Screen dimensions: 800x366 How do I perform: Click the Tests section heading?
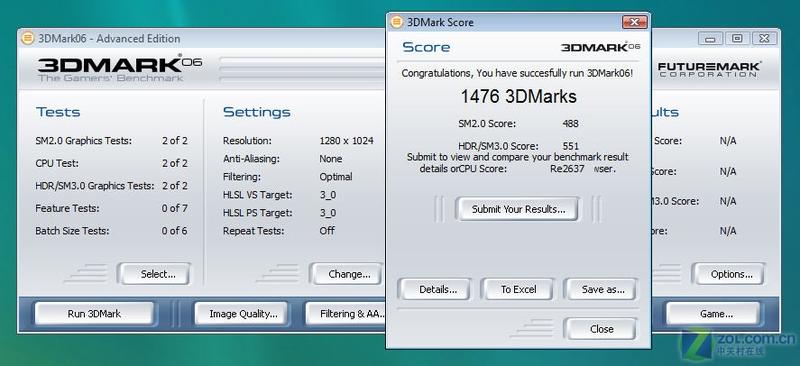tap(58, 112)
